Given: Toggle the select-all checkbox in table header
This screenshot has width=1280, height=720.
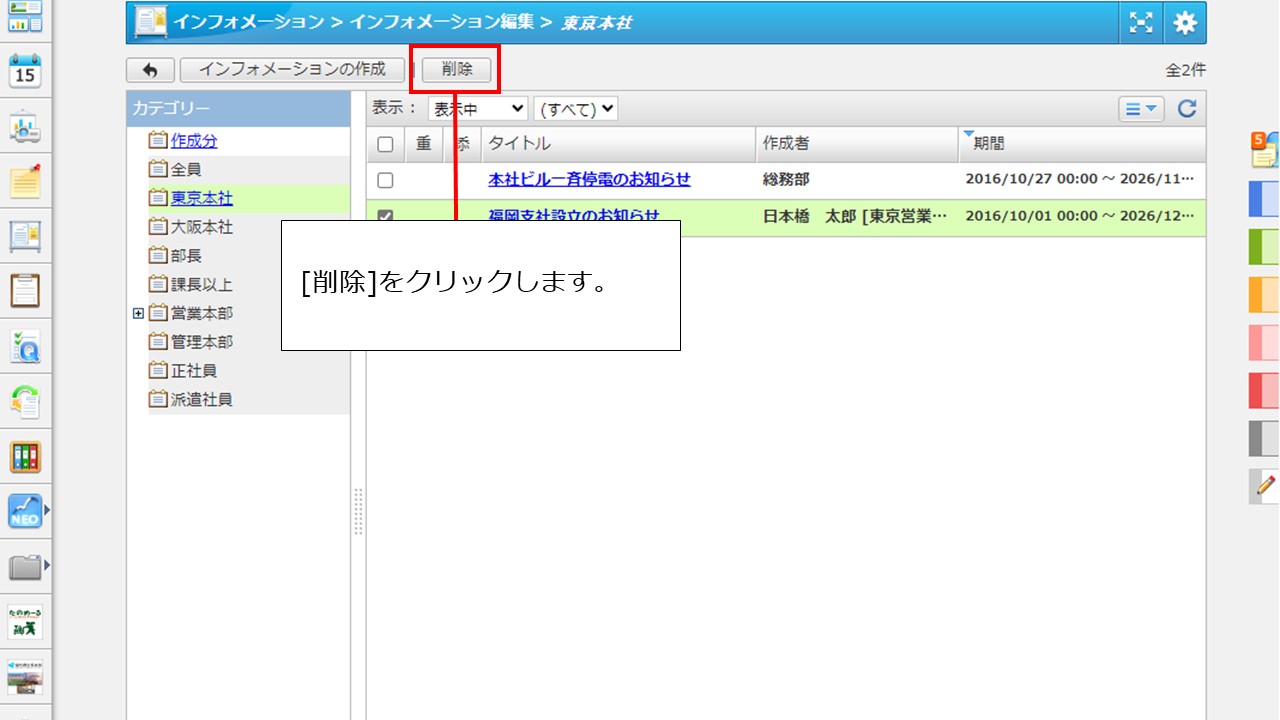Looking at the screenshot, I should click(385, 144).
